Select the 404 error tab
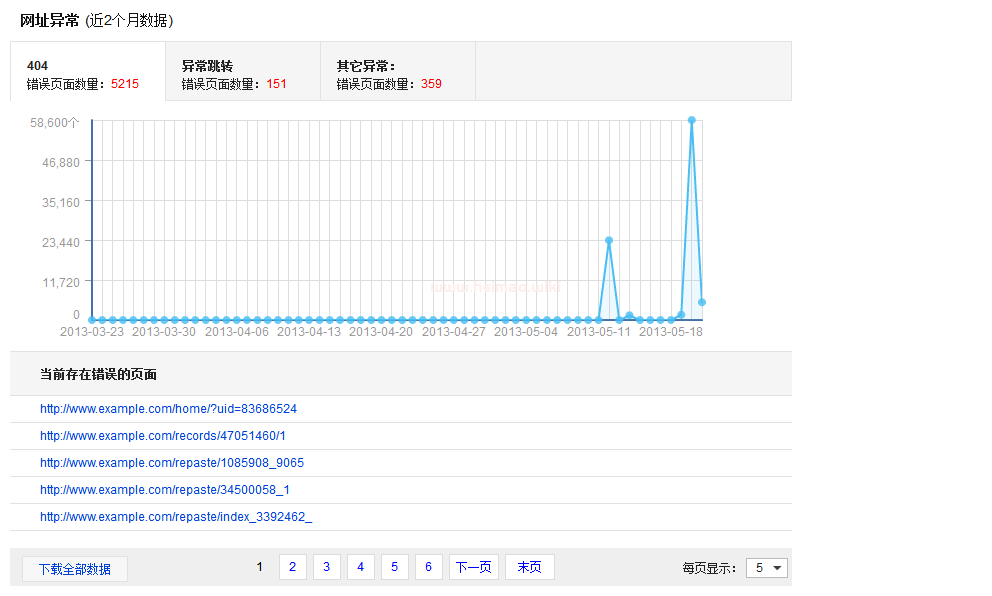The width and height of the screenshot is (992, 596). (87, 74)
